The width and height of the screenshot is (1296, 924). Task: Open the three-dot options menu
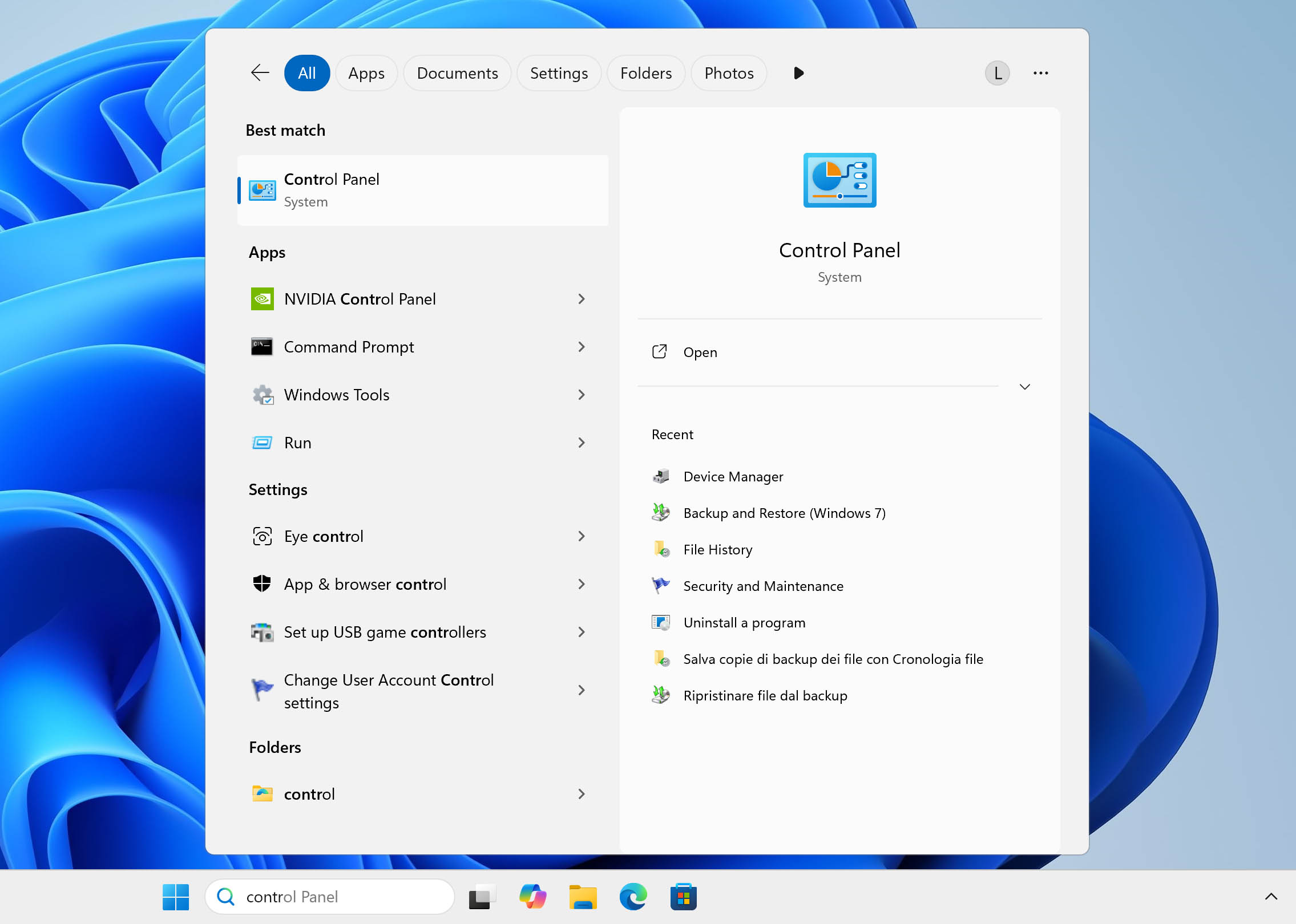[x=1040, y=73]
